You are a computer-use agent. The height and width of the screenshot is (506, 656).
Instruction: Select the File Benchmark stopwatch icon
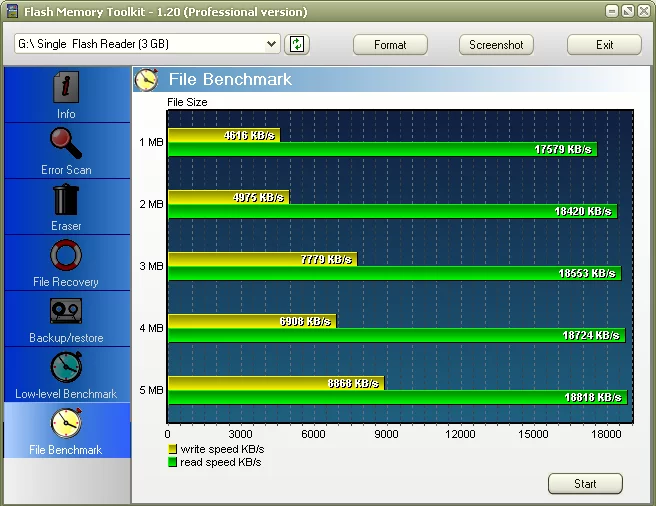click(66, 423)
